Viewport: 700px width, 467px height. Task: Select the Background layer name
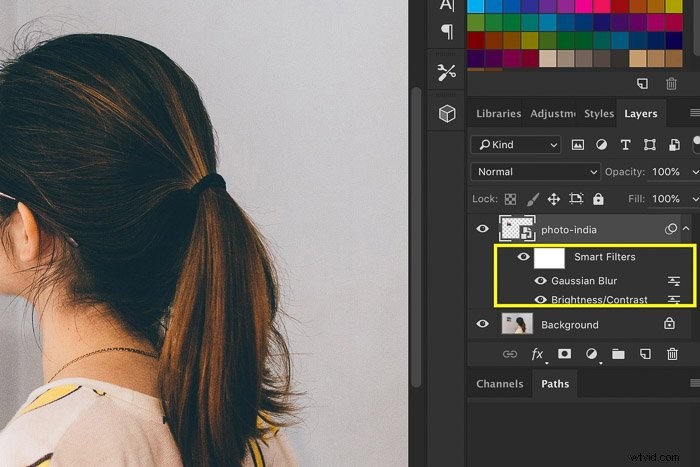click(x=570, y=325)
